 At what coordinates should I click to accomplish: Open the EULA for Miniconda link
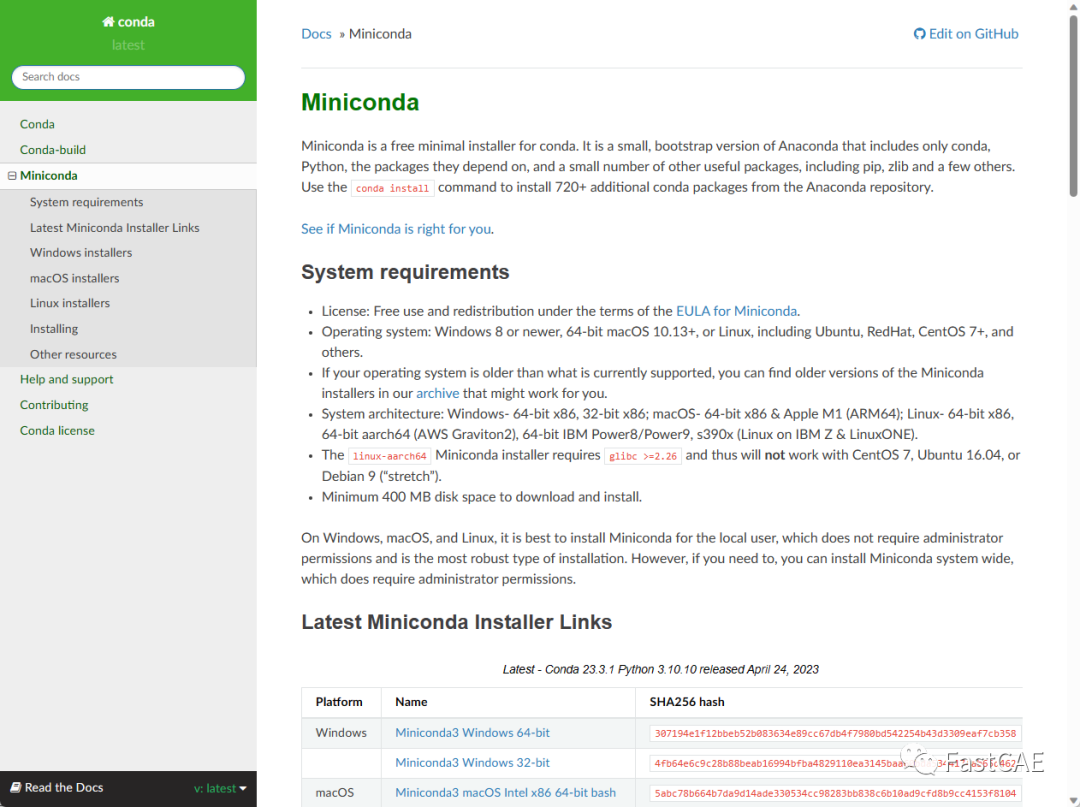click(x=736, y=311)
